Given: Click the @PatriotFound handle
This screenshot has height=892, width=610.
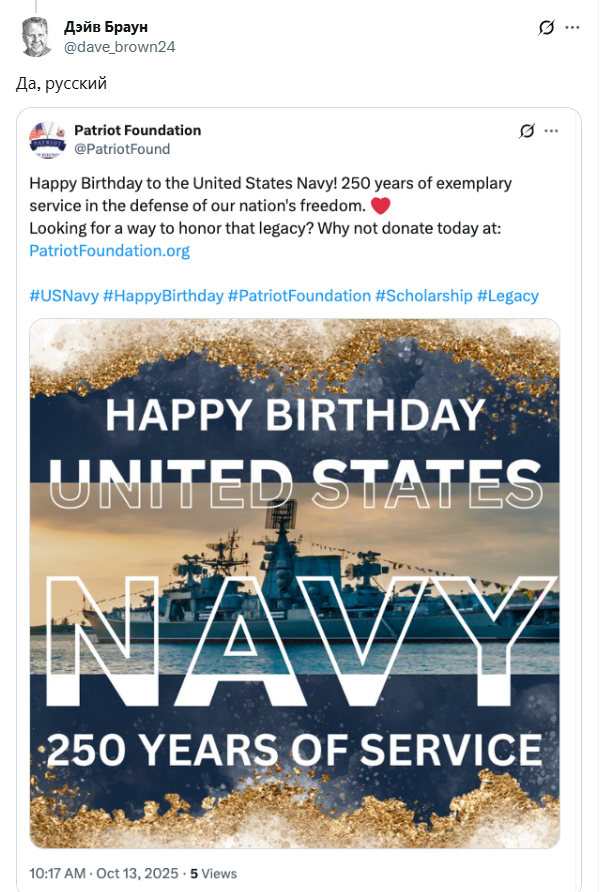Looking at the screenshot, I should point(122,149).
